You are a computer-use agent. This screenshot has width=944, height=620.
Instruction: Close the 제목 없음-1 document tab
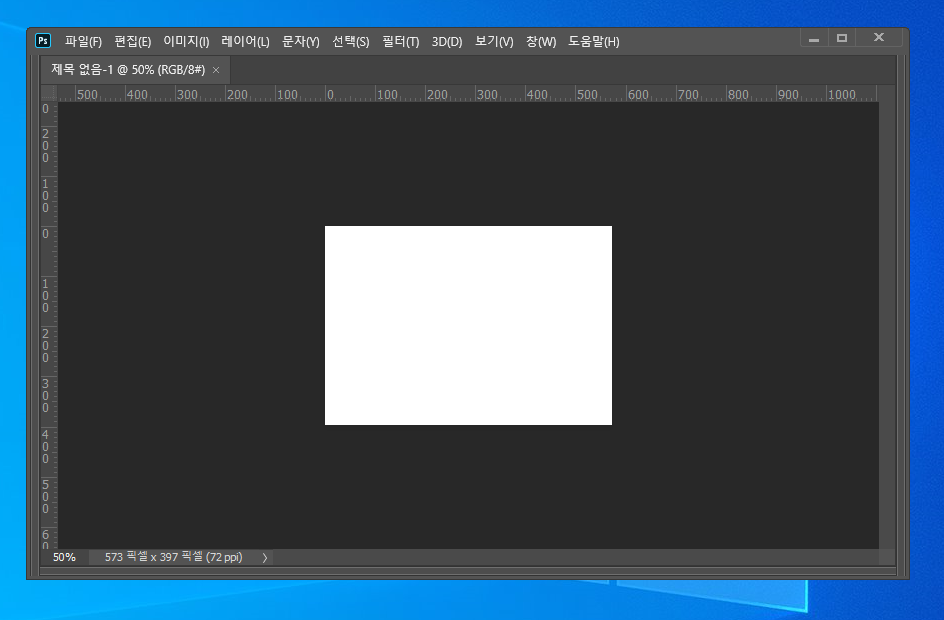216,70
